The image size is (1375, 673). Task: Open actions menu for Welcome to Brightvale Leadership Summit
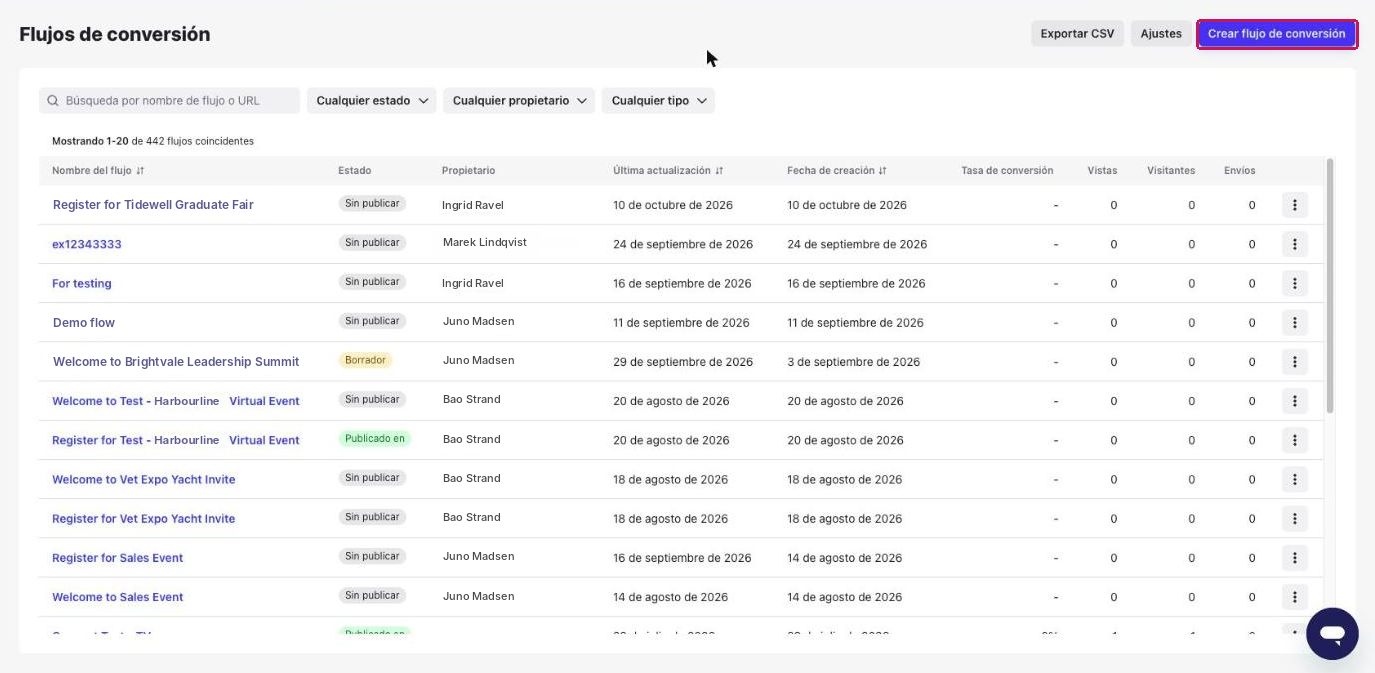coord(1294,361)
